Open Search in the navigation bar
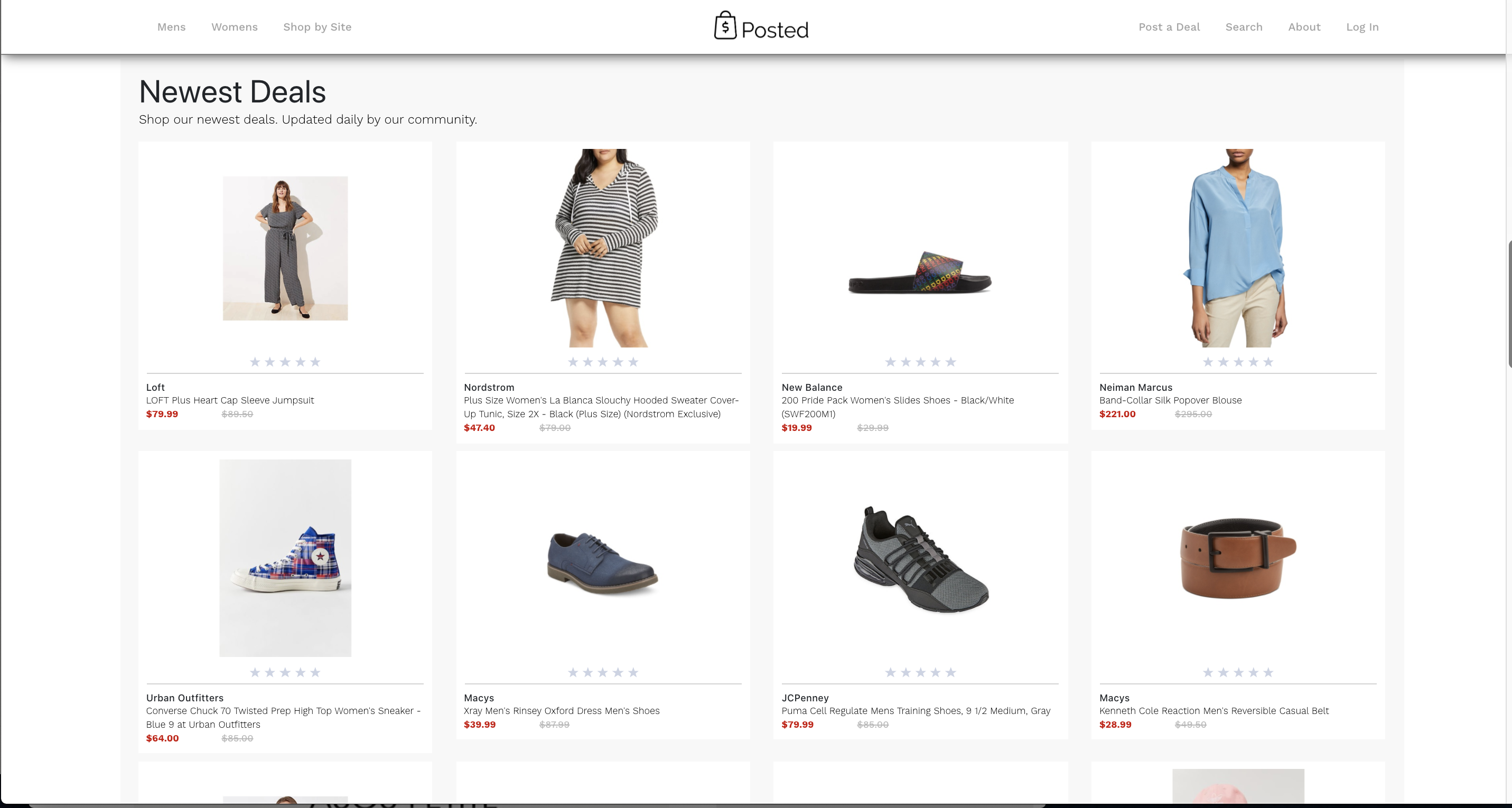Image resolution: width=1512 pixels, height=808 pixels. point(1243,27)
